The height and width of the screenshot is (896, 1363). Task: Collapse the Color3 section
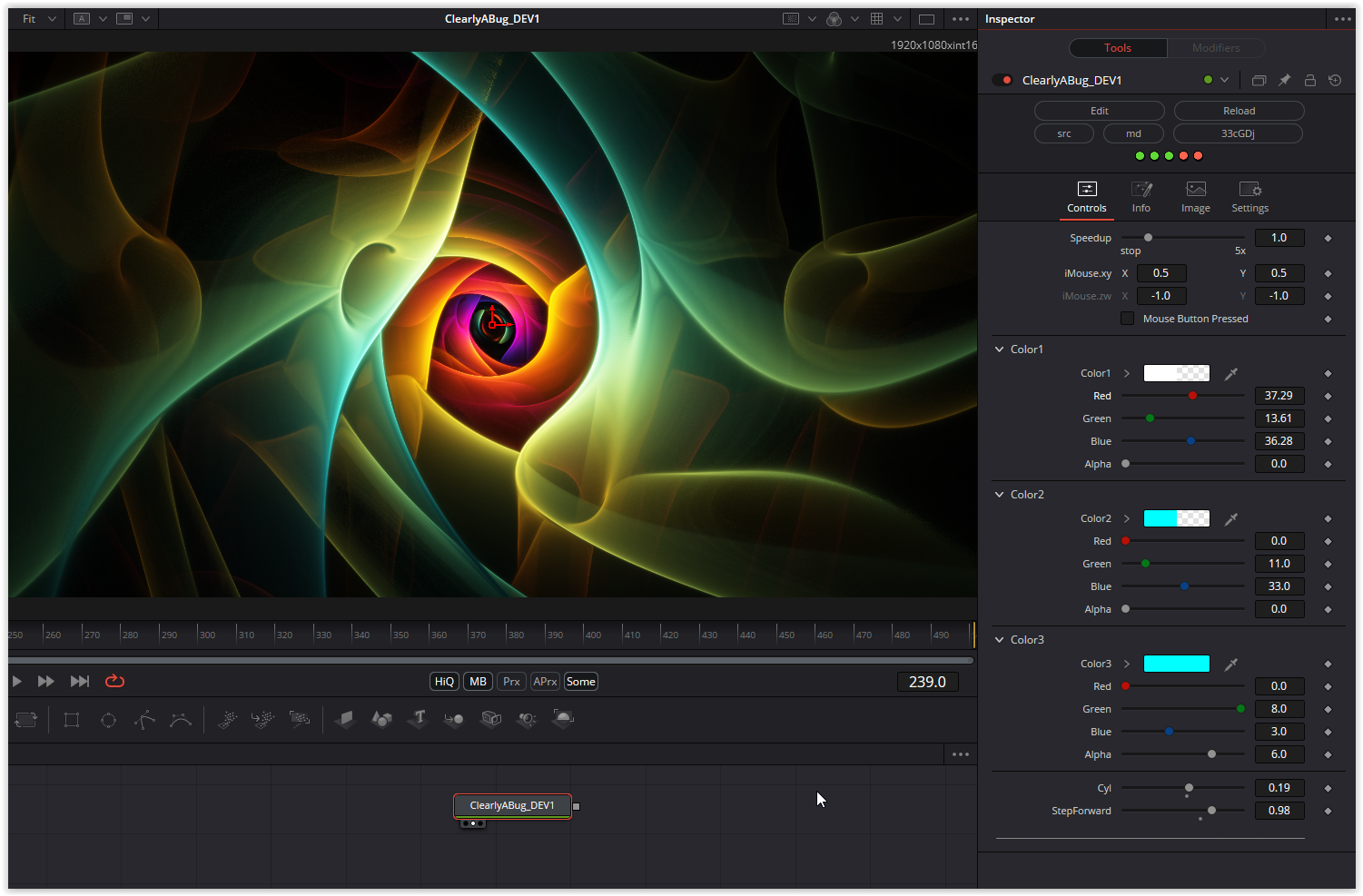click(x=1000, y=640)
